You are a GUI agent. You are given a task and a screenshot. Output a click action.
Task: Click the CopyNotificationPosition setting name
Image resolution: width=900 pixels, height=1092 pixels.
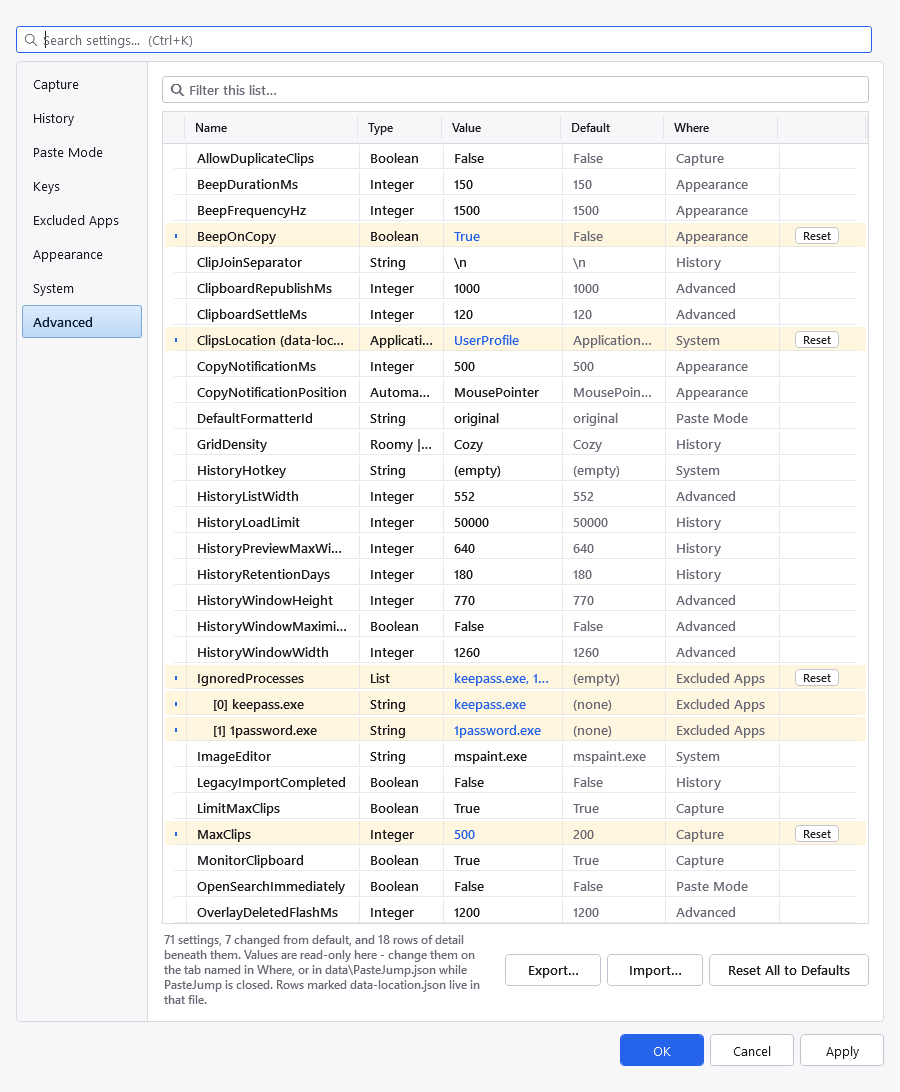coord(272,392)
